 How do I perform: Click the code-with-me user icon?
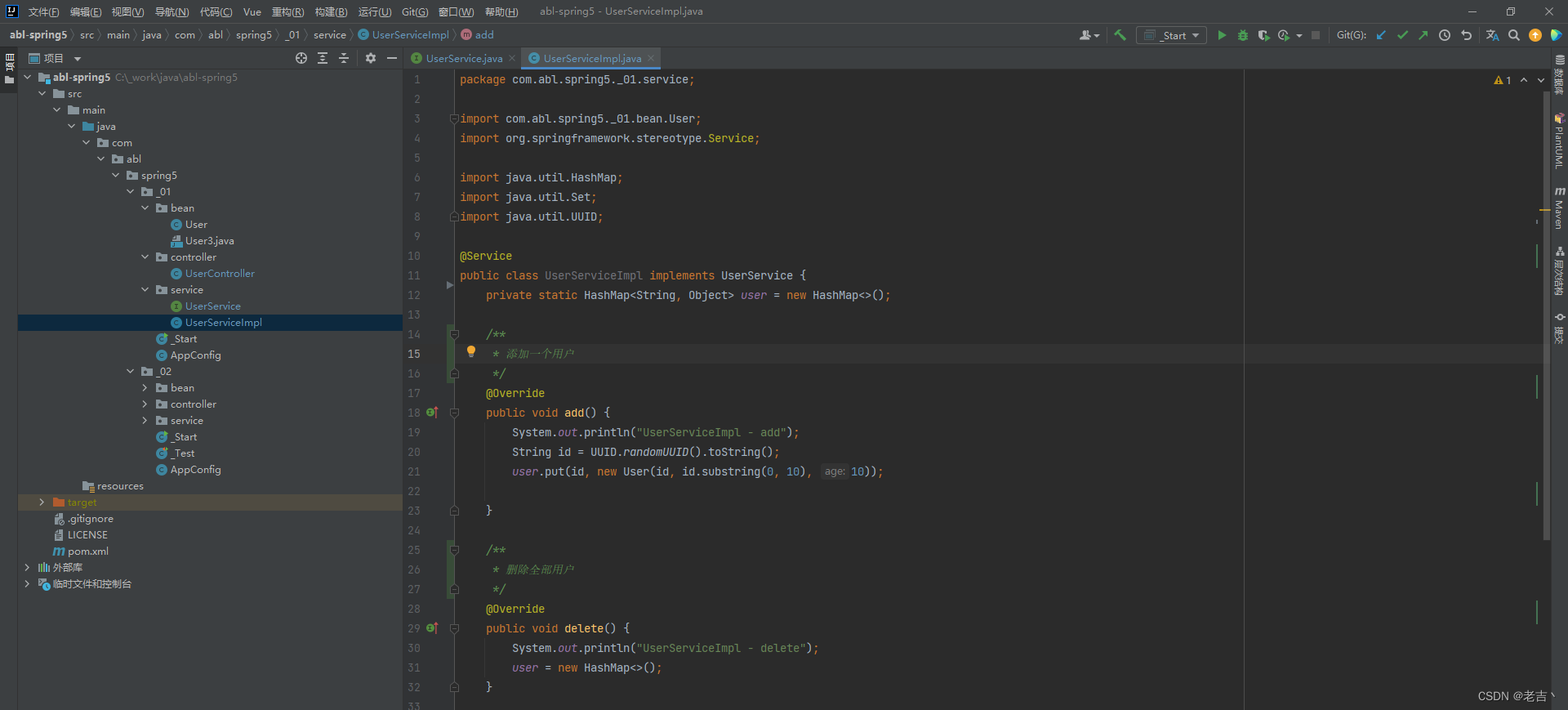coord(1089,35)
